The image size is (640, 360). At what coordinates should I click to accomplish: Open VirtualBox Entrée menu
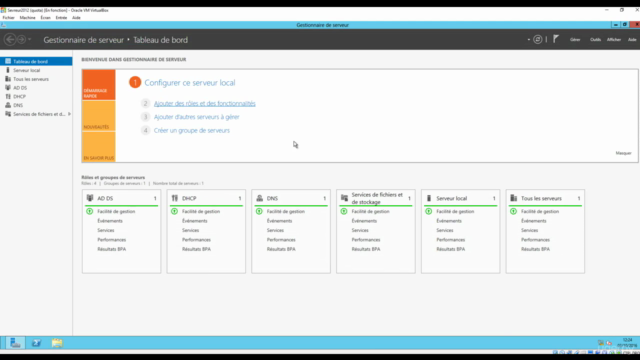[61, 18]
